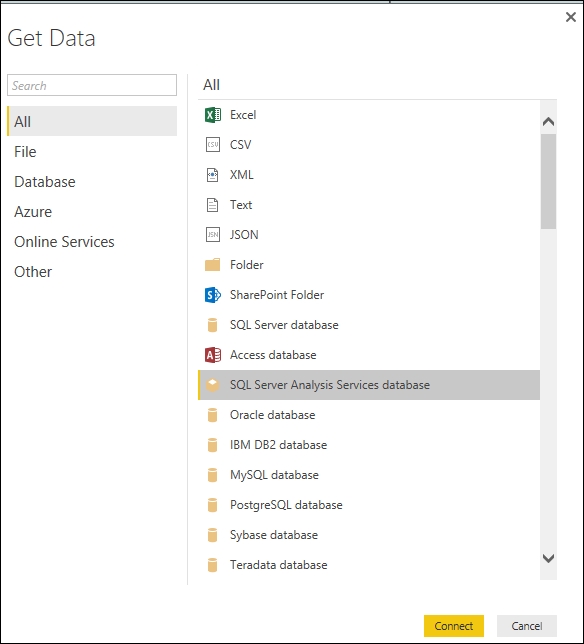Click the MySQL database icon
The height and width of the screenshot is (644, 584).
(212, 475)
